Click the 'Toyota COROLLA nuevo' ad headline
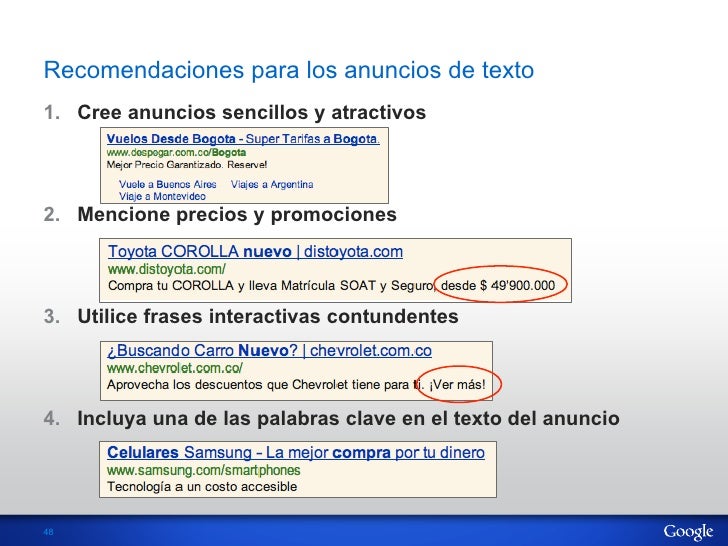 [255, 252]
